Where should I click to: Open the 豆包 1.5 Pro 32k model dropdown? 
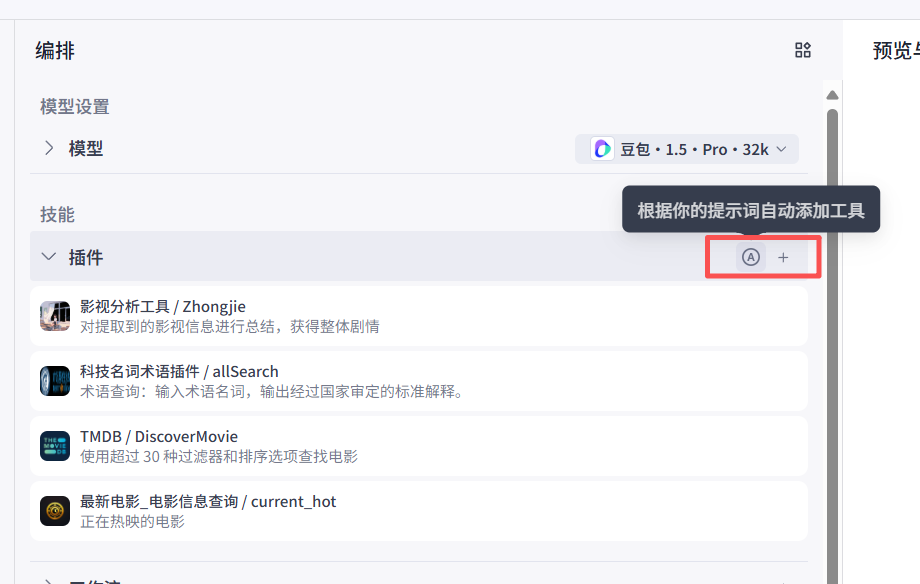coord(686,149)
